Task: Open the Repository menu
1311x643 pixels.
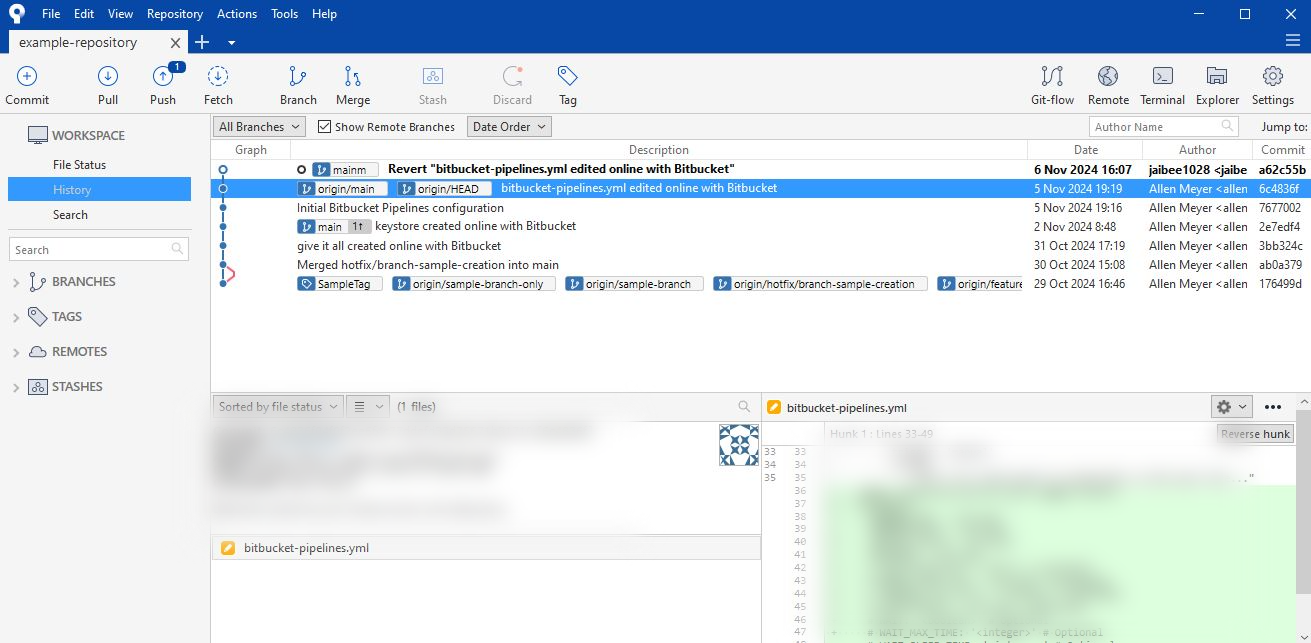Action: click(x=174, y=14)
